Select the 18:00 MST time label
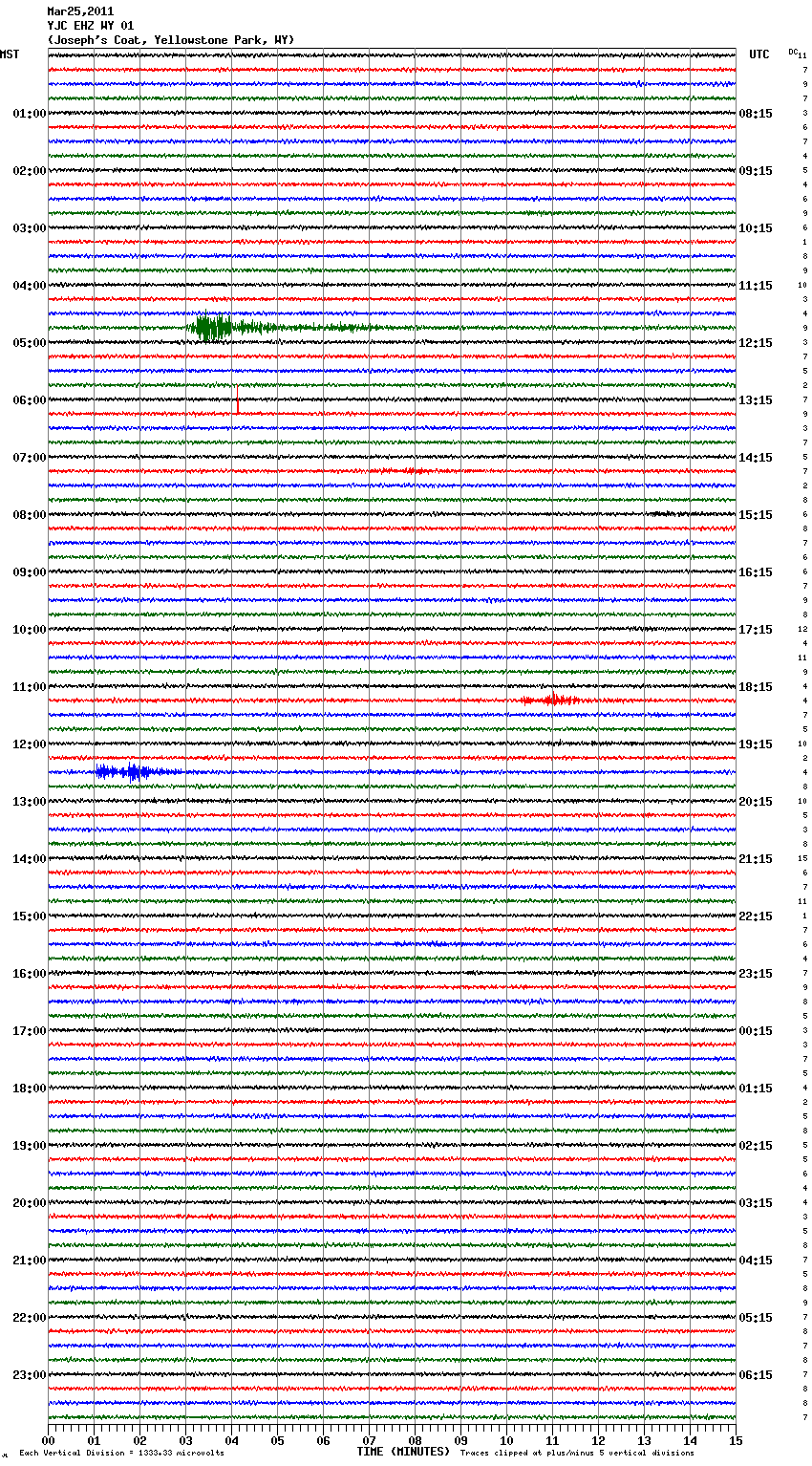Screen dimensions: 812x1466 [x=30, y=1089]
